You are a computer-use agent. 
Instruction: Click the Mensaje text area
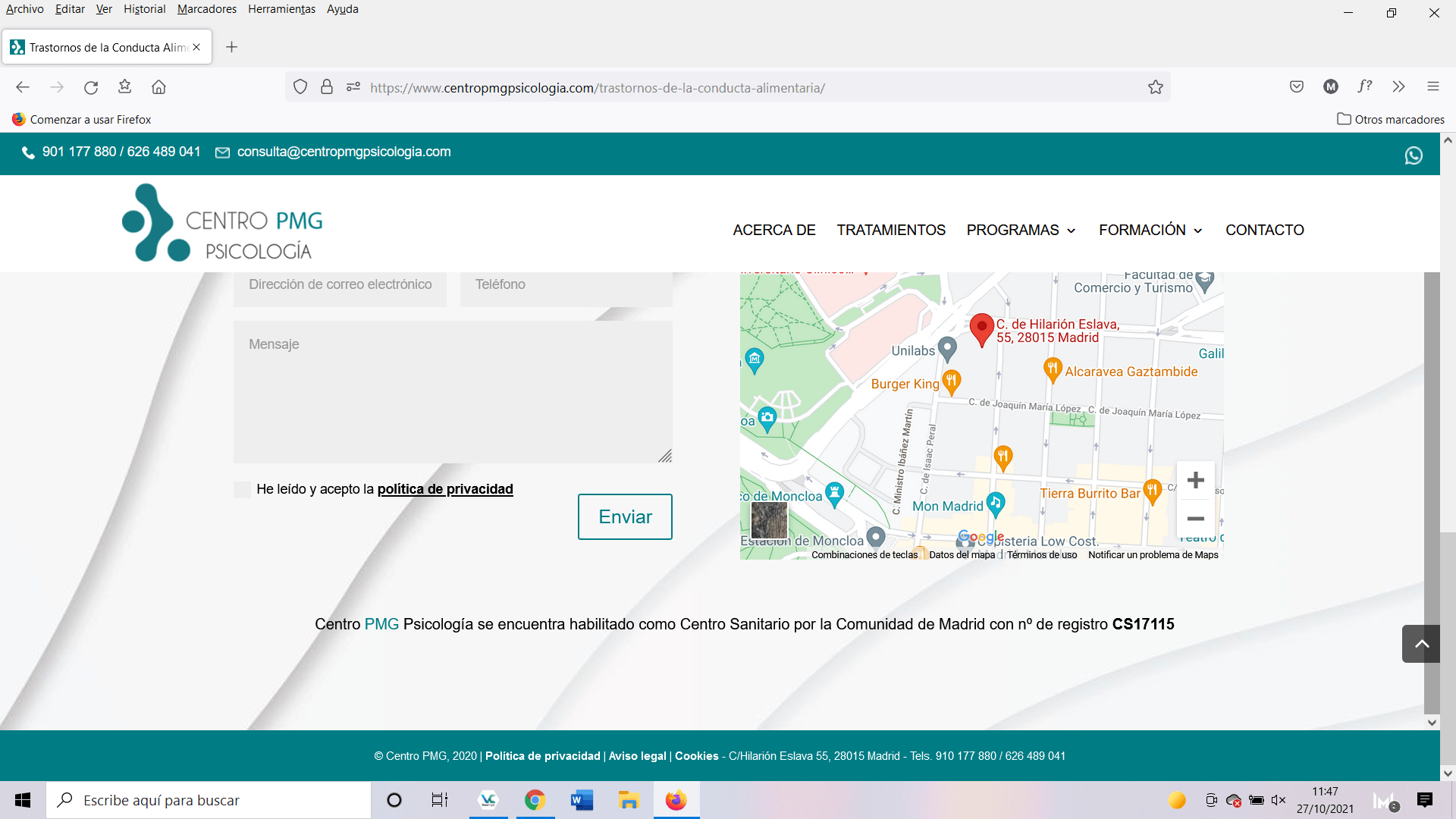(x=453, y=392)
